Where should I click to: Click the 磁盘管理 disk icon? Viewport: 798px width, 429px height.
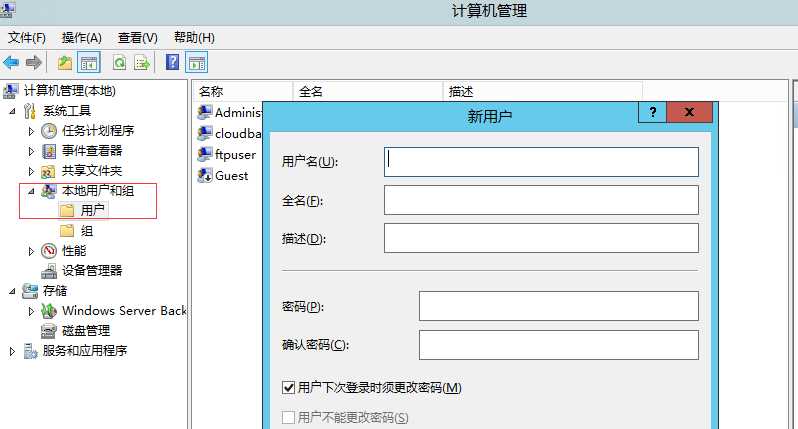pyautogui.click(x=49, y=331)
